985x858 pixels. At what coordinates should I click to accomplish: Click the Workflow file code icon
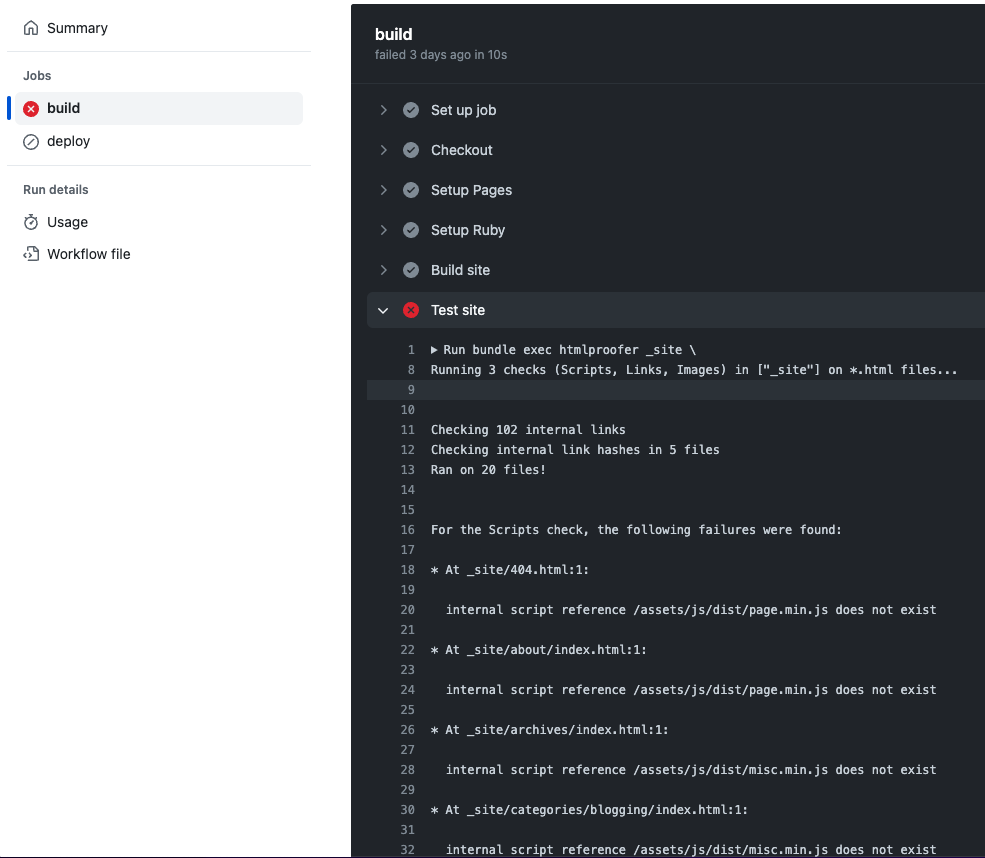click(31, 254)
